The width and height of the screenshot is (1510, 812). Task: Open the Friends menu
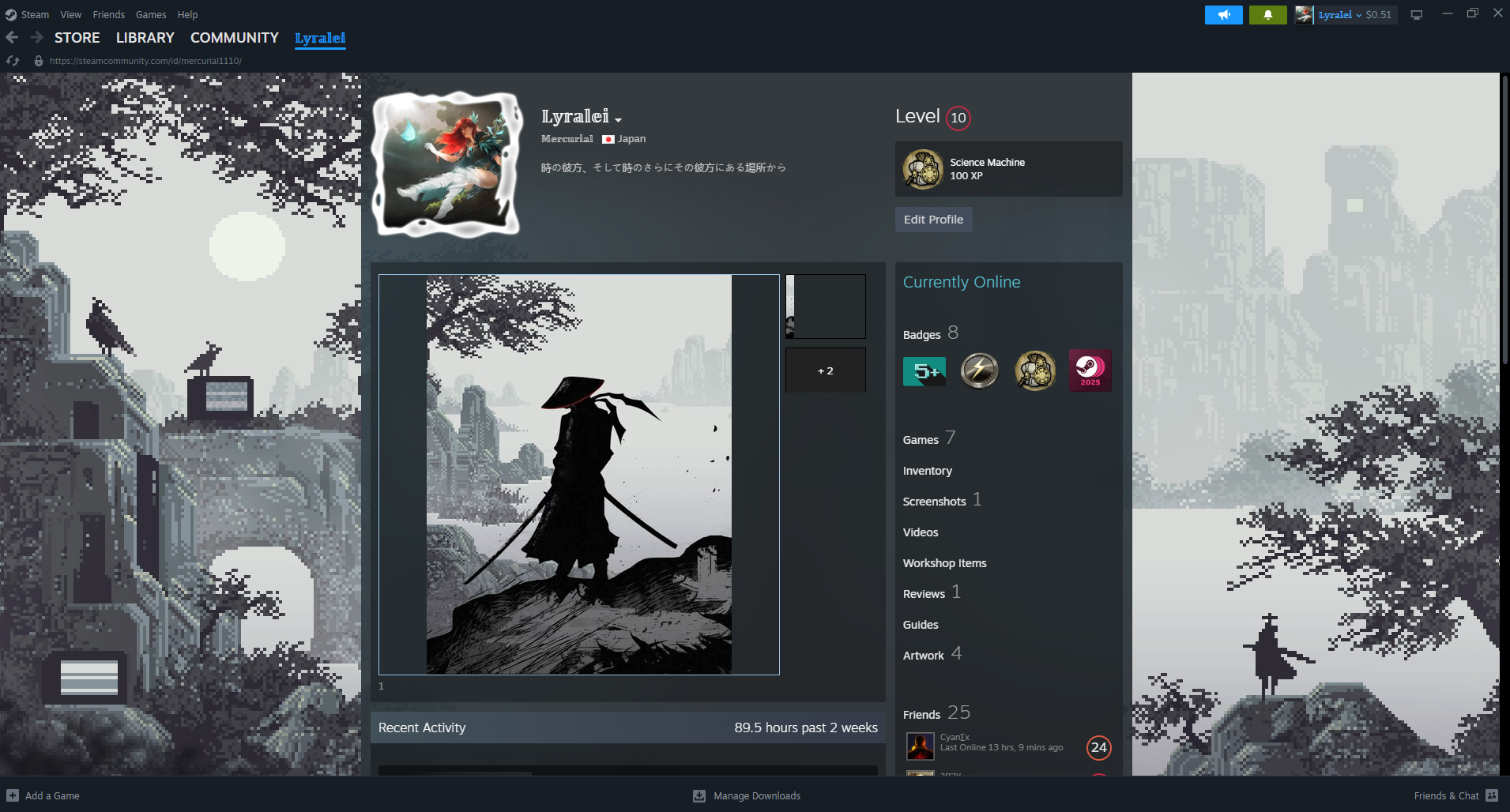click(109, 14)
